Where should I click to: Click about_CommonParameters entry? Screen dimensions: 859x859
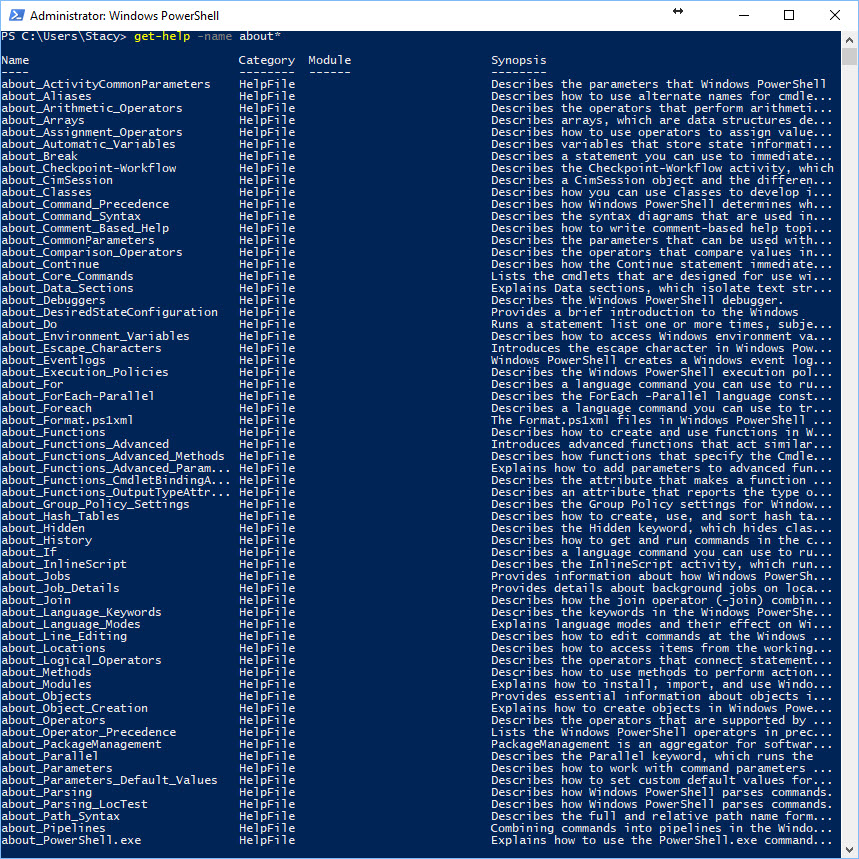(78, 240)
